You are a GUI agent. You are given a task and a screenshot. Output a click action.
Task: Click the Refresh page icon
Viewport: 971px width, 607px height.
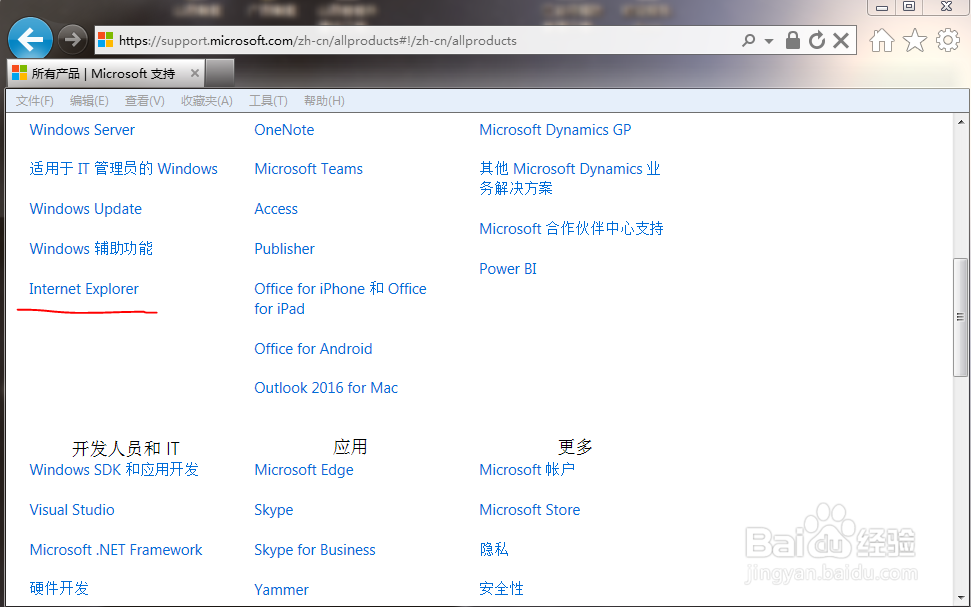pyautogui.click(x=817, y=40)
